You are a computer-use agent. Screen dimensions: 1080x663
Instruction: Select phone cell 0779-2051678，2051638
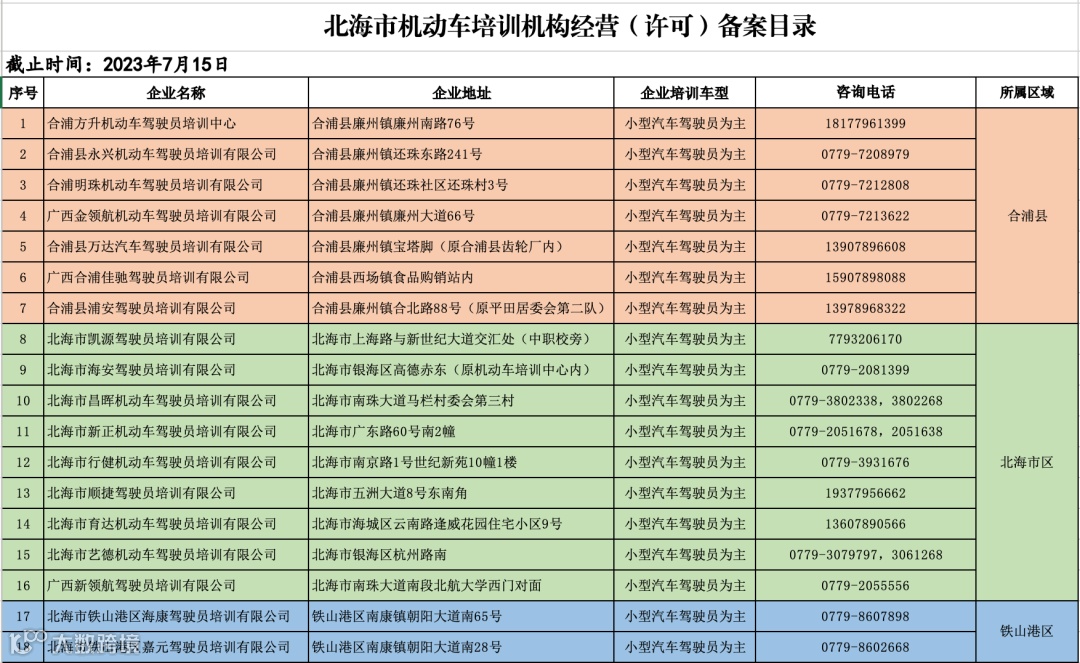(x=866, y=432)
